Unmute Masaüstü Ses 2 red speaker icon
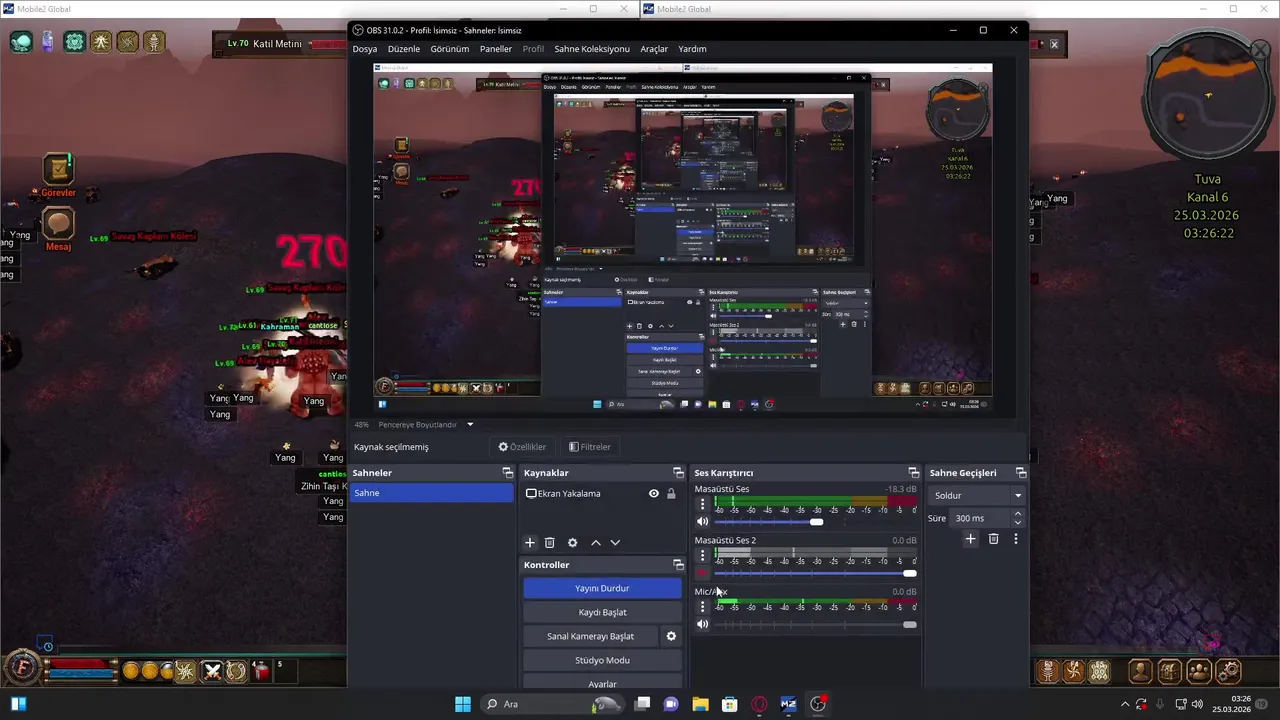Image resolution: width=1280 pixels, height=720 pixels. [x=702, y=573]
